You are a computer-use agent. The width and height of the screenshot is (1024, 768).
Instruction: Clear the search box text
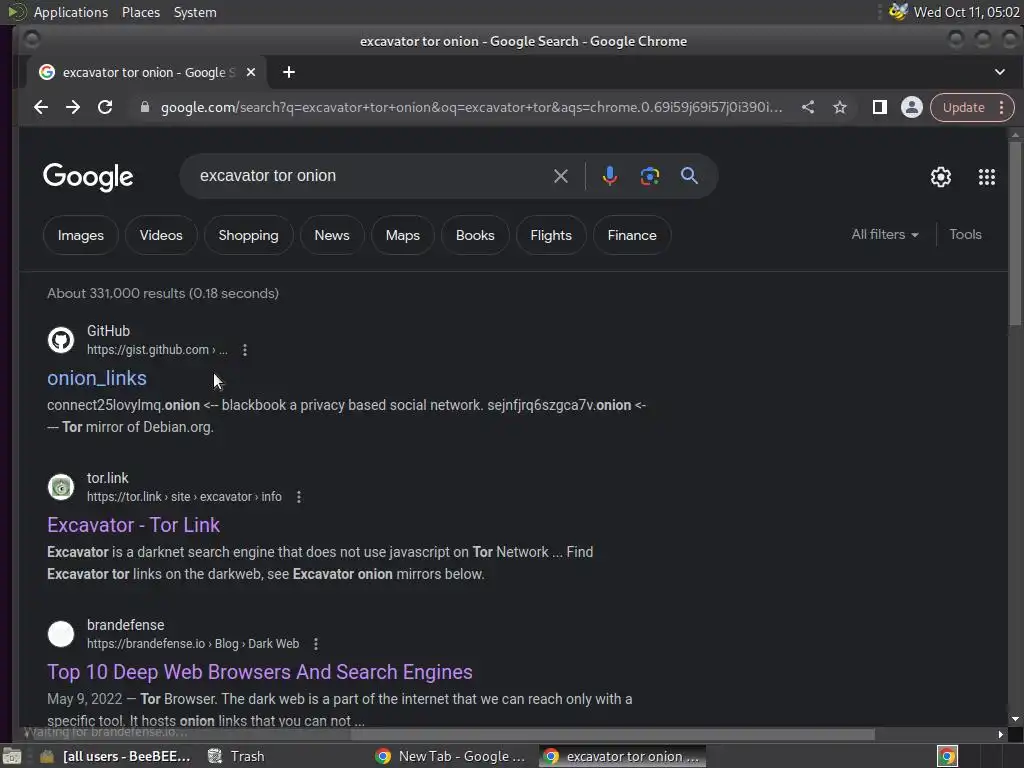pos(560,176)
